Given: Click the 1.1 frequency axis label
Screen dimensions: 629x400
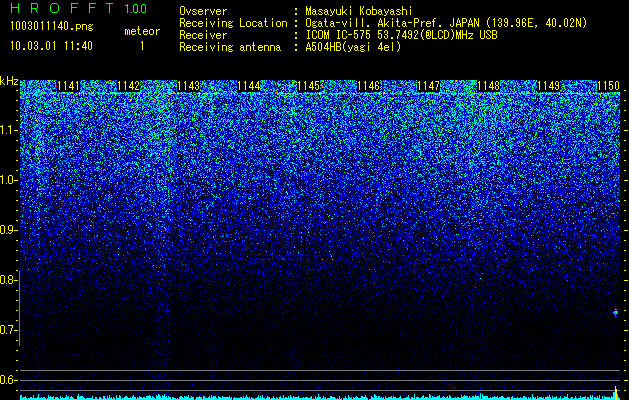Looking at the screenshot, I should [x=8, y=130].
